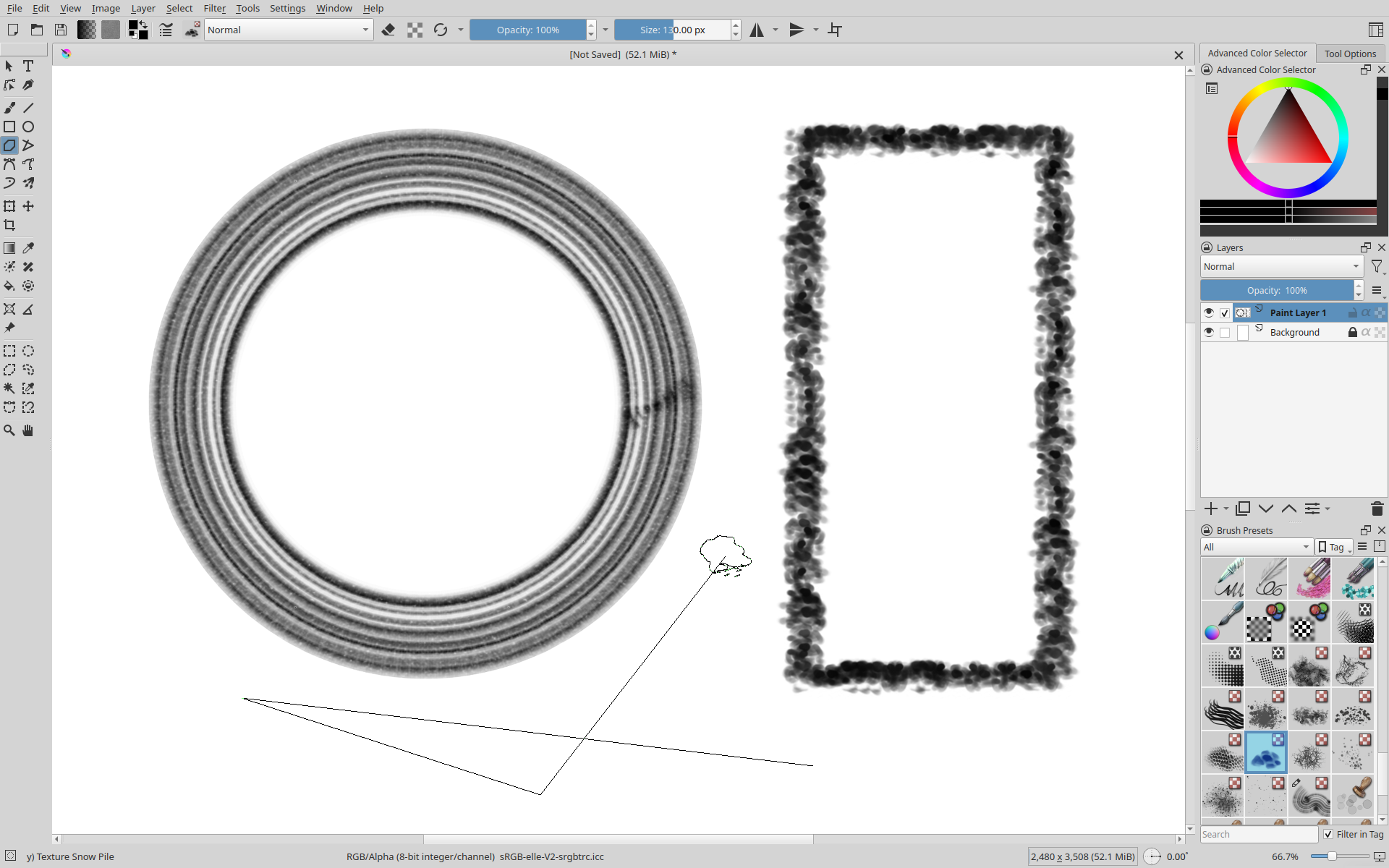
Task: Toggle eraser mode in toolbar
Action: click(x=388, y=30)
